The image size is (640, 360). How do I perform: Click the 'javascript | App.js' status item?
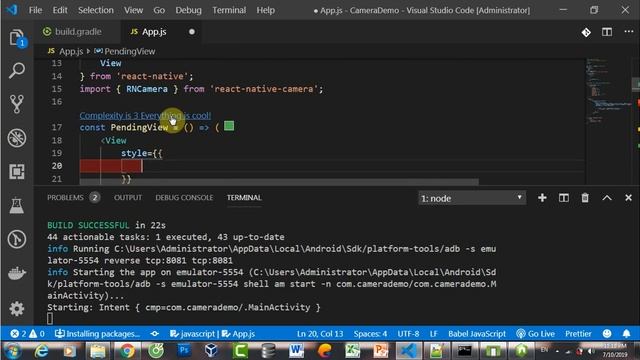point(212,334)
